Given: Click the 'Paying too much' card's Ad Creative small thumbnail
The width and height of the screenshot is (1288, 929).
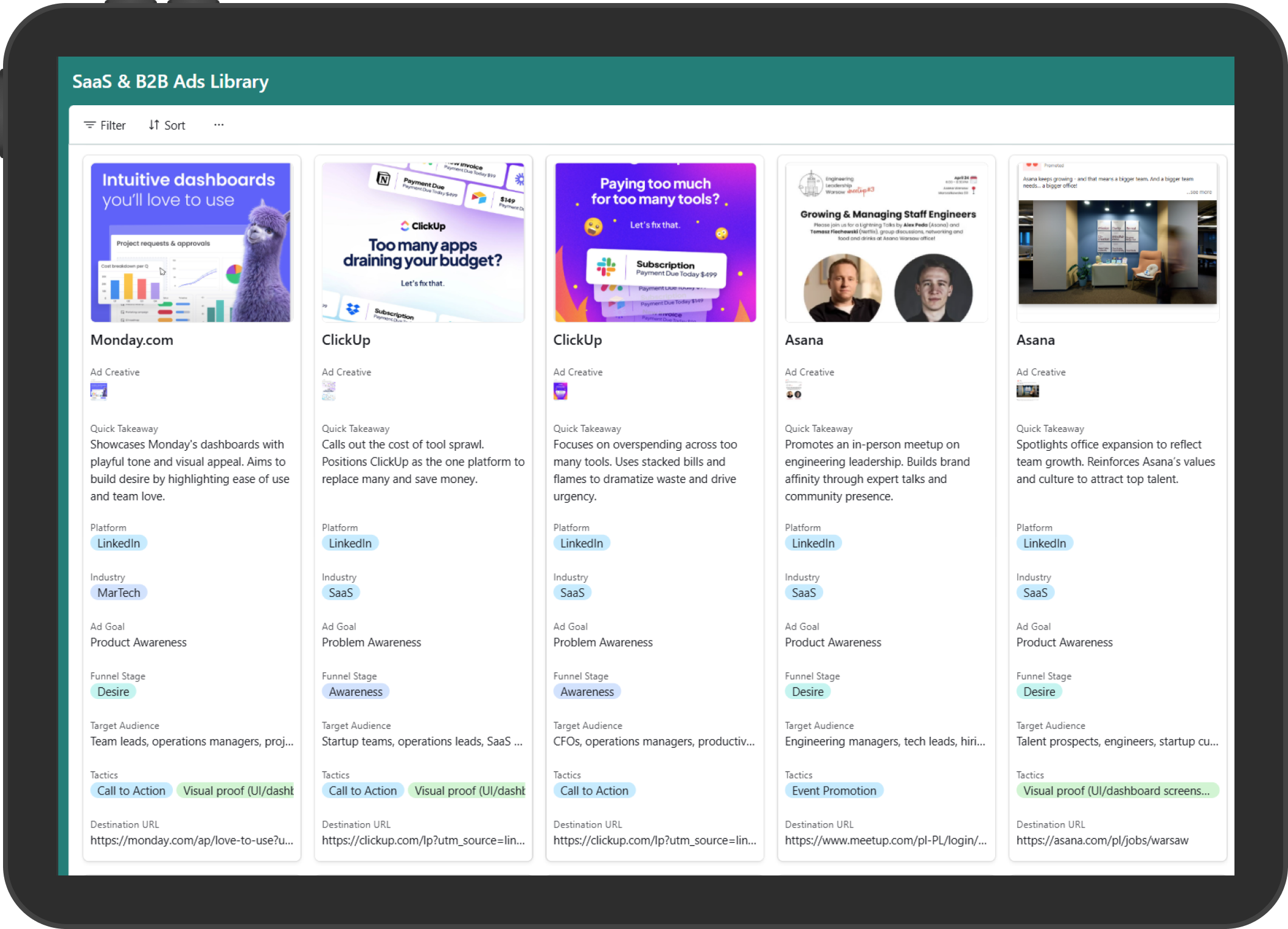Looking at the screenshot, I should (560, 391).
